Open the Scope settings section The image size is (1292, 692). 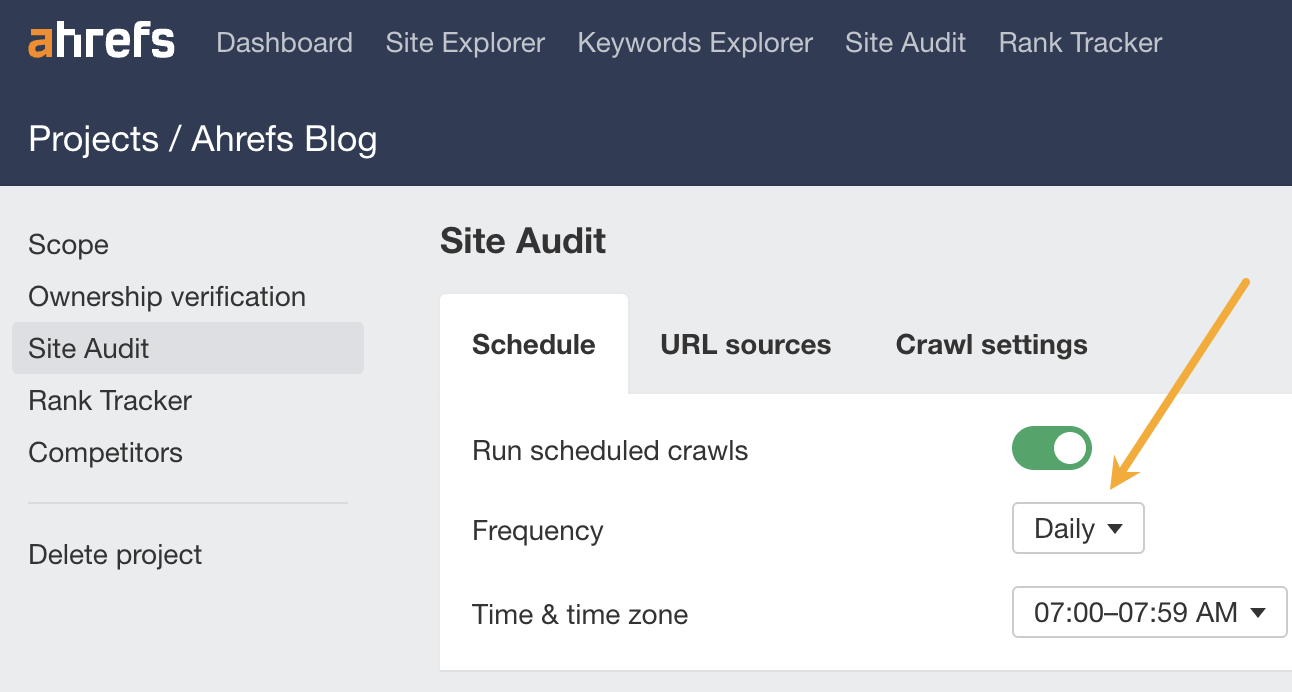(x=68, y=244)
